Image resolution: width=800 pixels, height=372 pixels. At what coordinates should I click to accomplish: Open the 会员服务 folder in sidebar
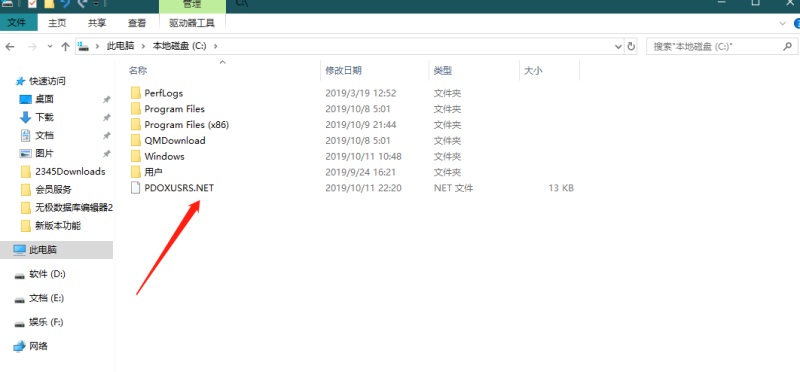pyautogui.click(x=54, y=190)
